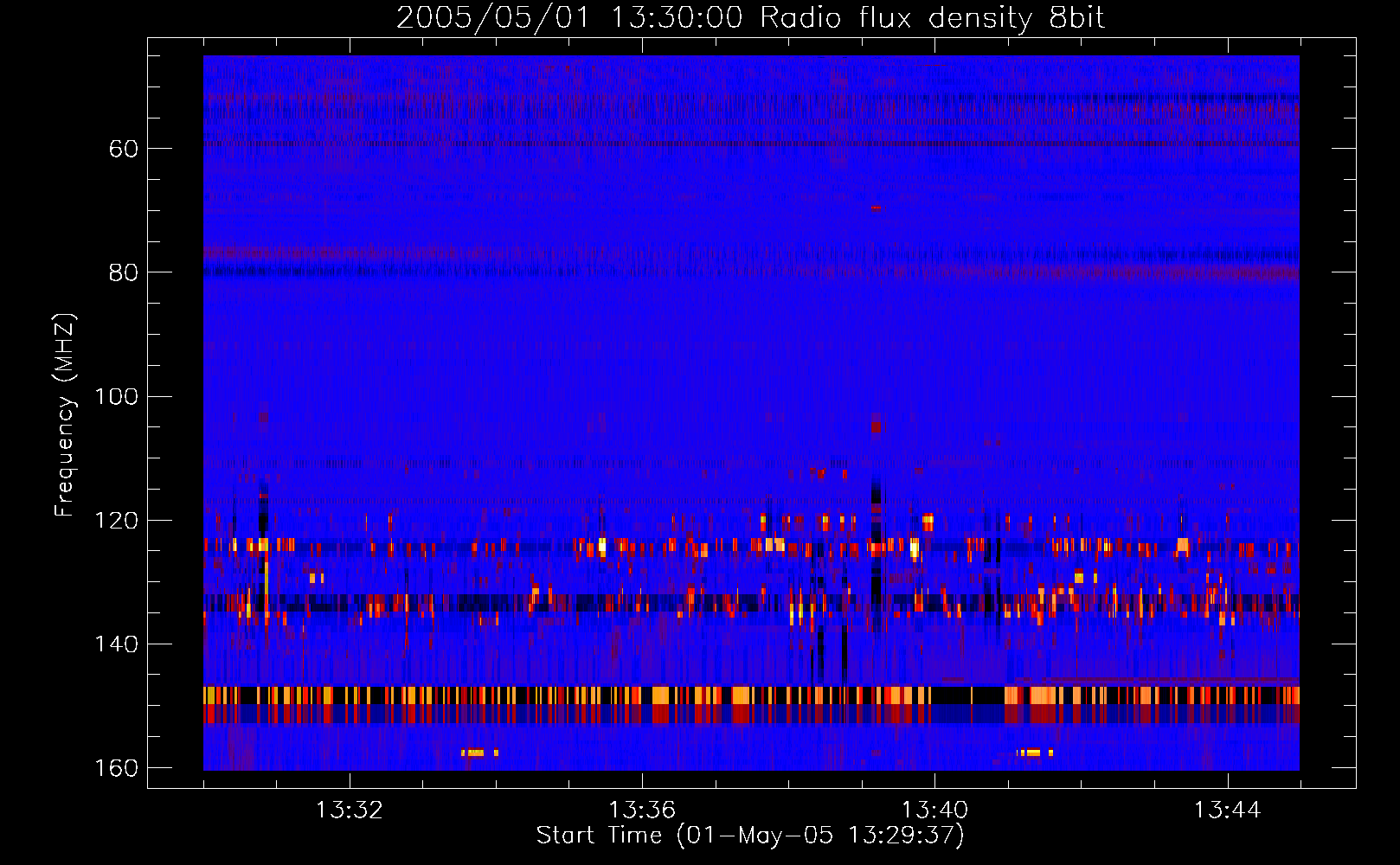Image resolution: width=1400 pixels, height=865 pixels.
Task: Click the "Start Time (01-May-05 13:29:37)" x-axis label
Action: tap(750, 836)
